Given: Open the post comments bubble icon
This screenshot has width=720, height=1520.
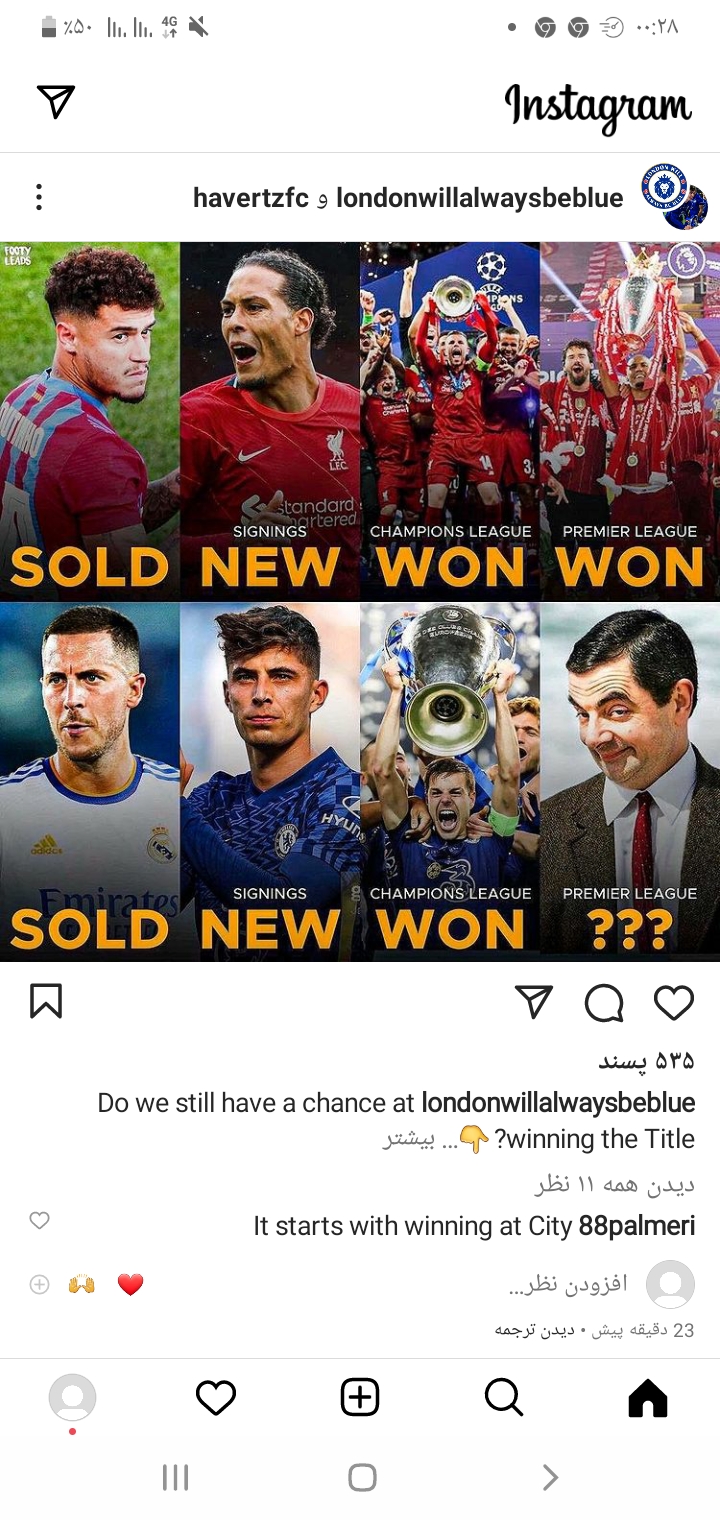Looking at the screenshot, I should [604, 1002].
